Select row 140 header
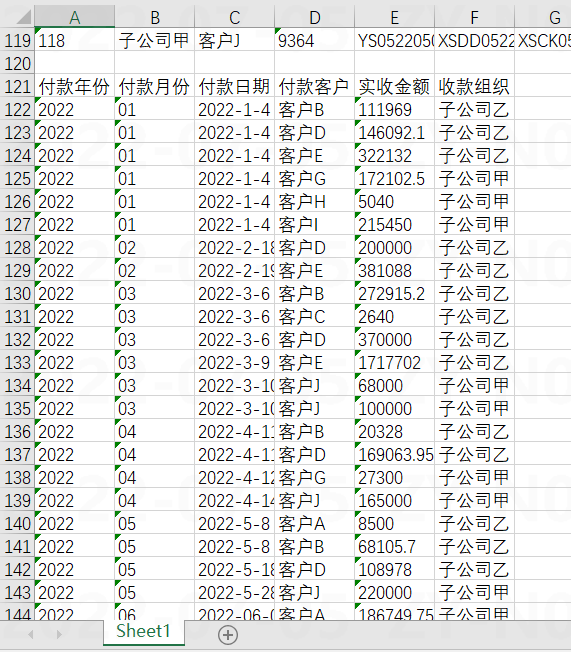 (x=17, y=524)
